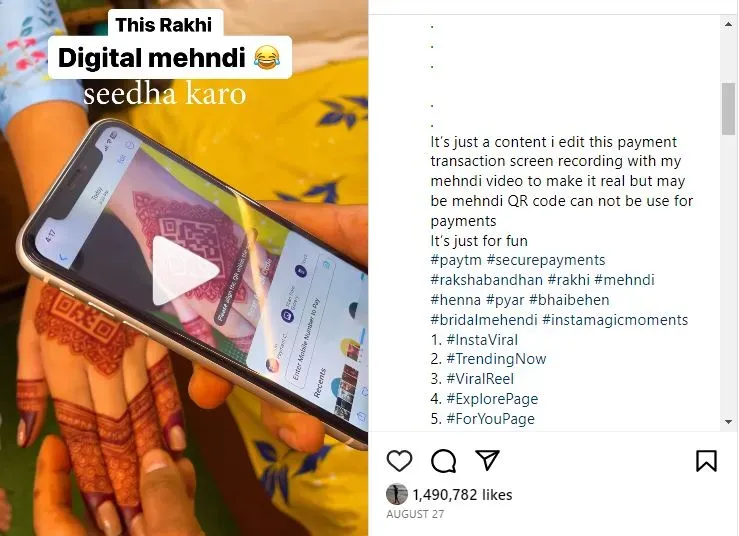Click the caption scrollbar thumb
The height and width of the screenshot is (536, 739).
coord(729,109)
